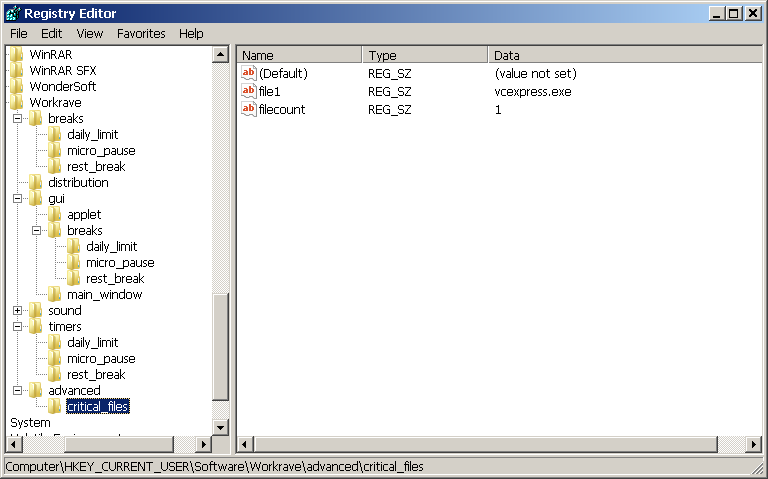Collapse the timers tree node

(x=17, y=326)
